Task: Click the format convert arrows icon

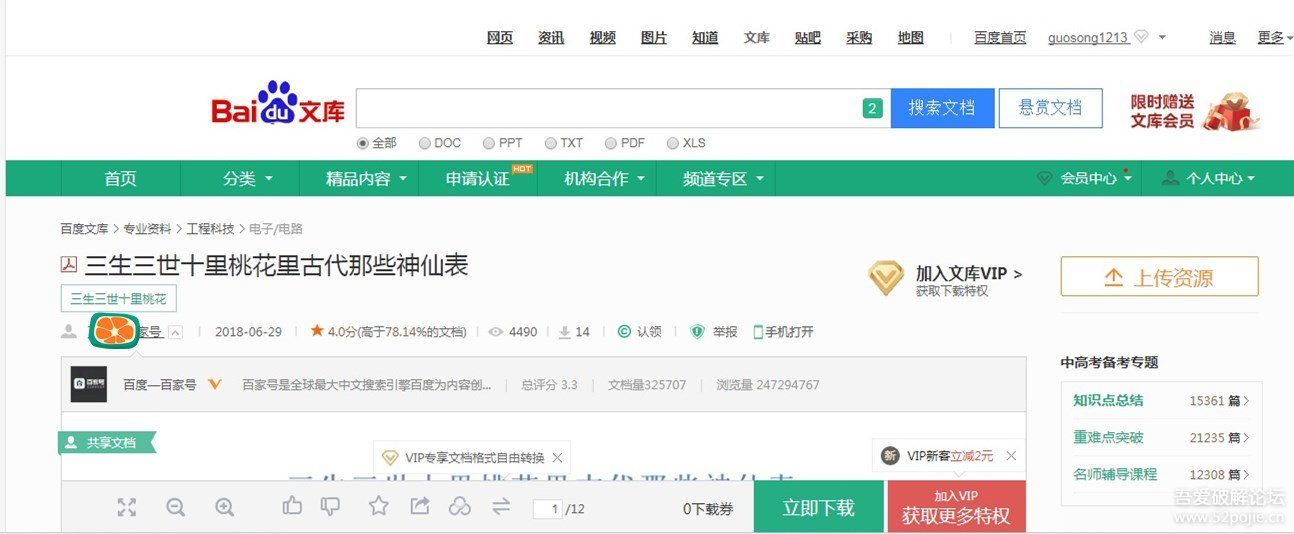Action: 501,507
